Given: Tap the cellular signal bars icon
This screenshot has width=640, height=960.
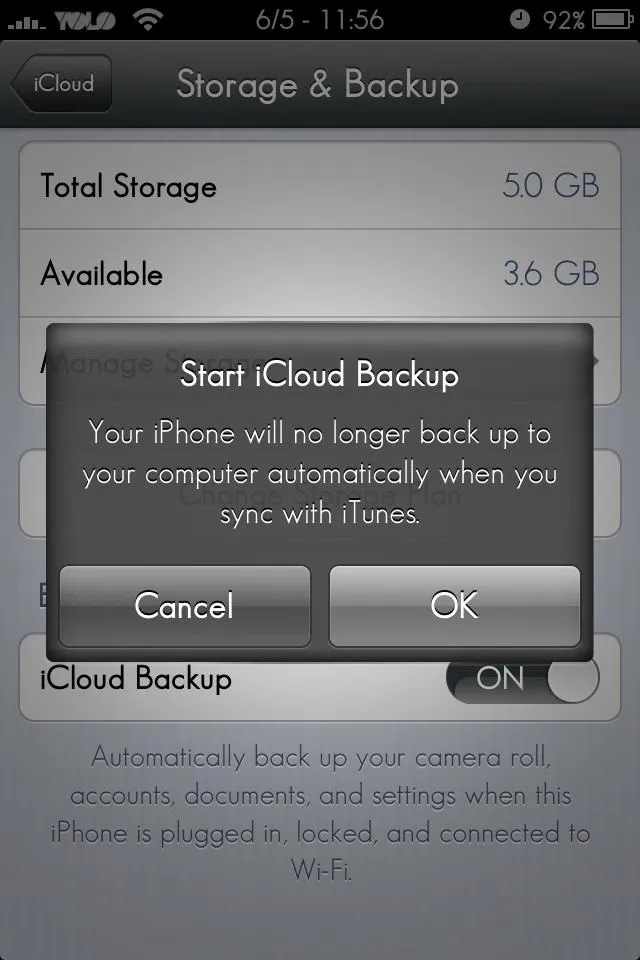Looking at the screenshot, I should point(26,23).
